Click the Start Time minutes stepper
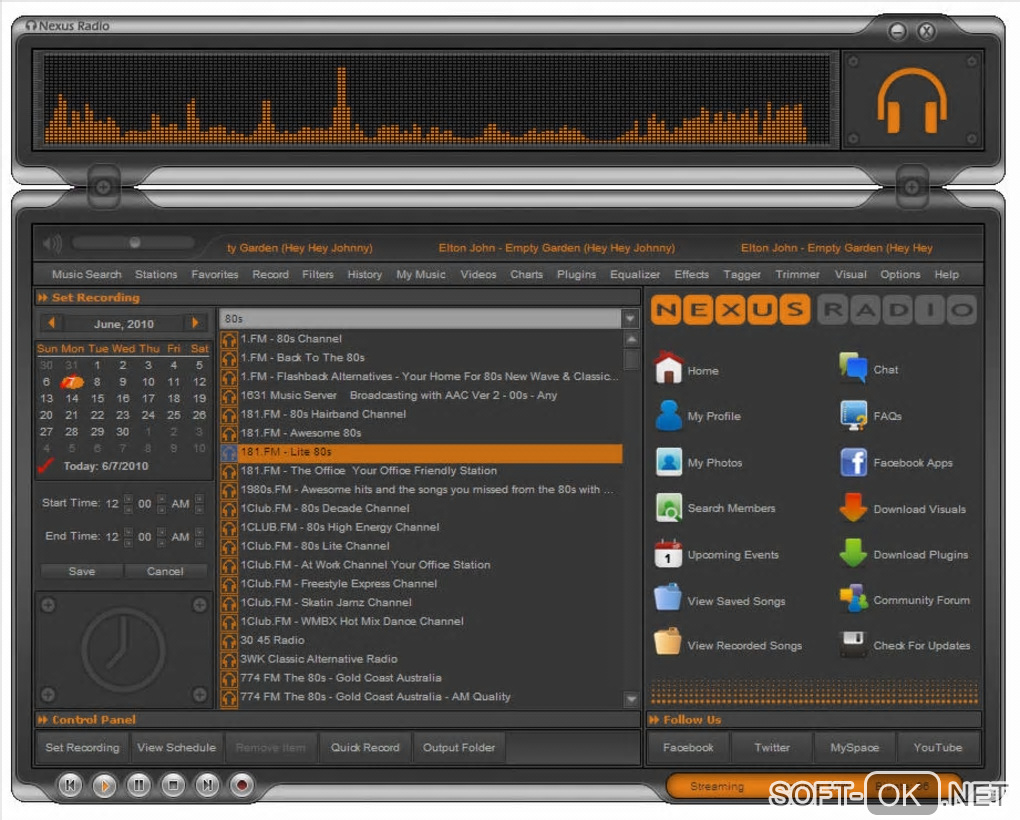Screen dimensions: 1020x820 pyautogui.click(x=161, y=503)
